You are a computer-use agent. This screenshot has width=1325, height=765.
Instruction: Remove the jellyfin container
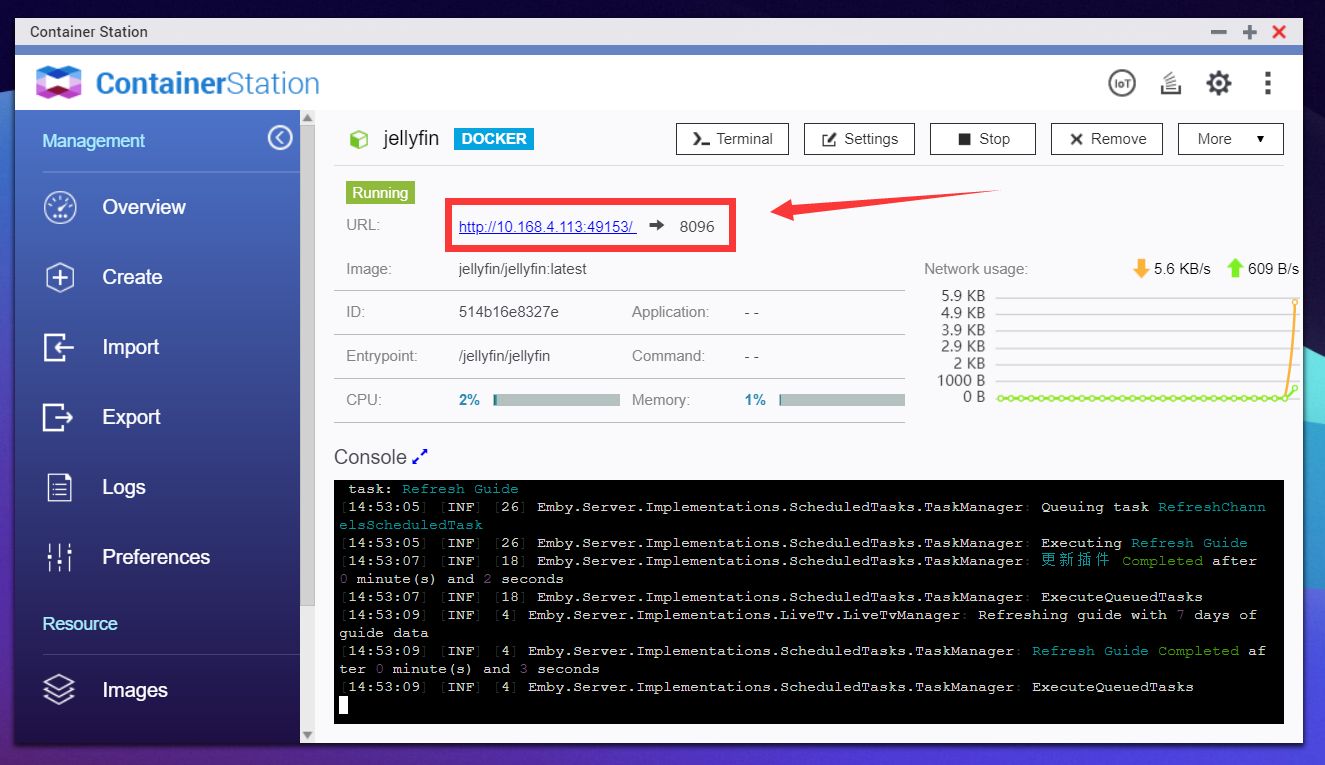click(1107, 139)
